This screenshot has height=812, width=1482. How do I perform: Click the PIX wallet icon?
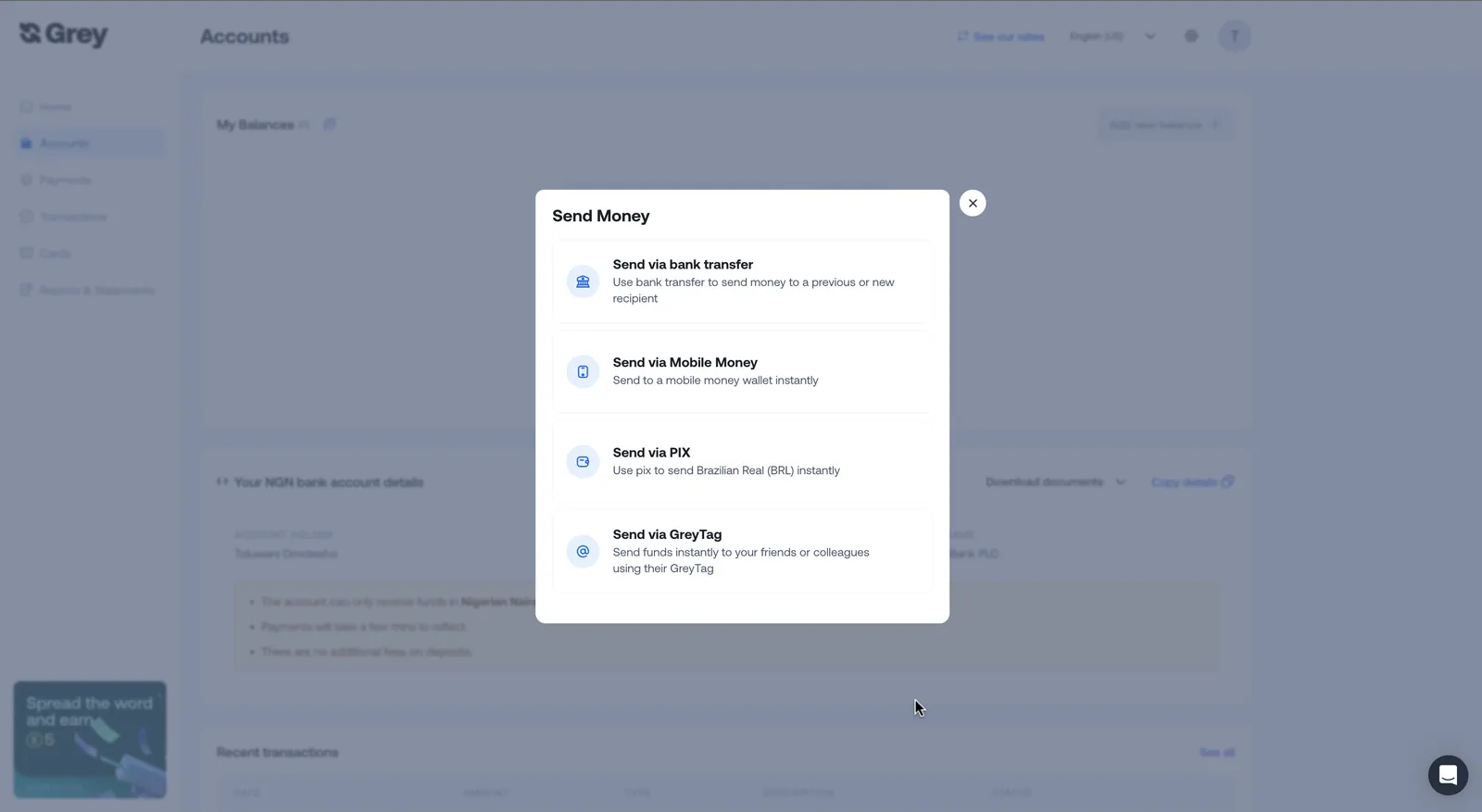(583, 461)
